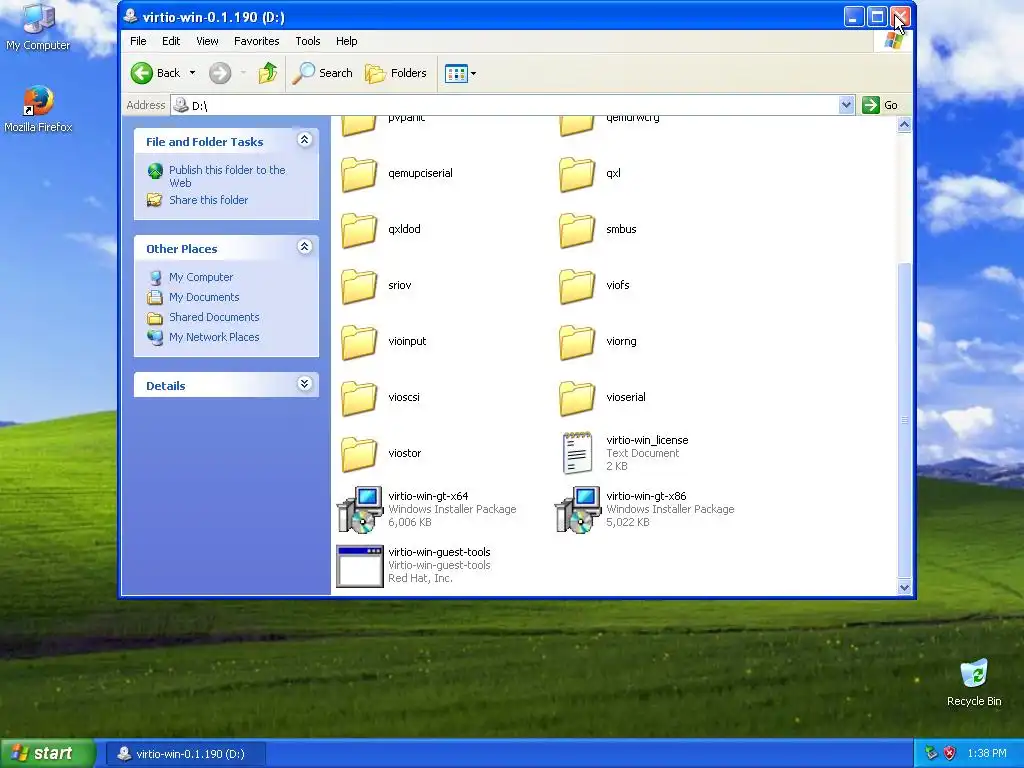Screen dimensions: 1024x768
Task: Maximize the virtio-win Explorer window
Action: 877,16
